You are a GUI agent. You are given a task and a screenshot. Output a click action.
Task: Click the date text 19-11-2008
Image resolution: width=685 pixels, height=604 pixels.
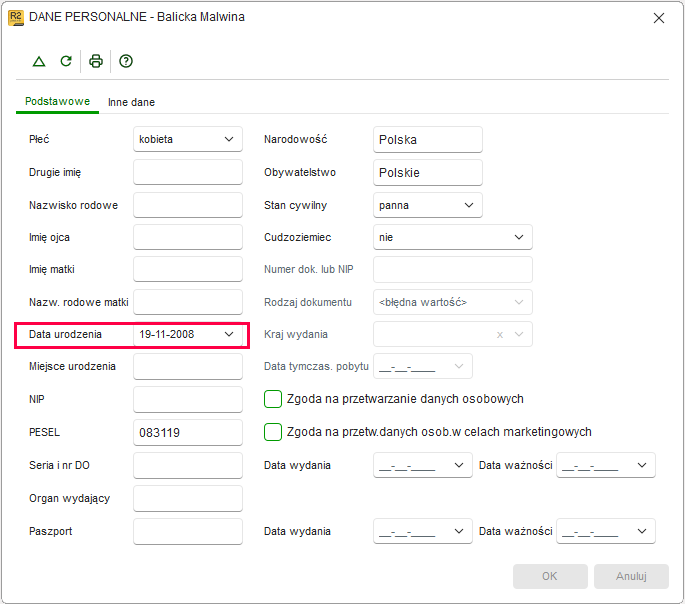click(x=166, y=335)
